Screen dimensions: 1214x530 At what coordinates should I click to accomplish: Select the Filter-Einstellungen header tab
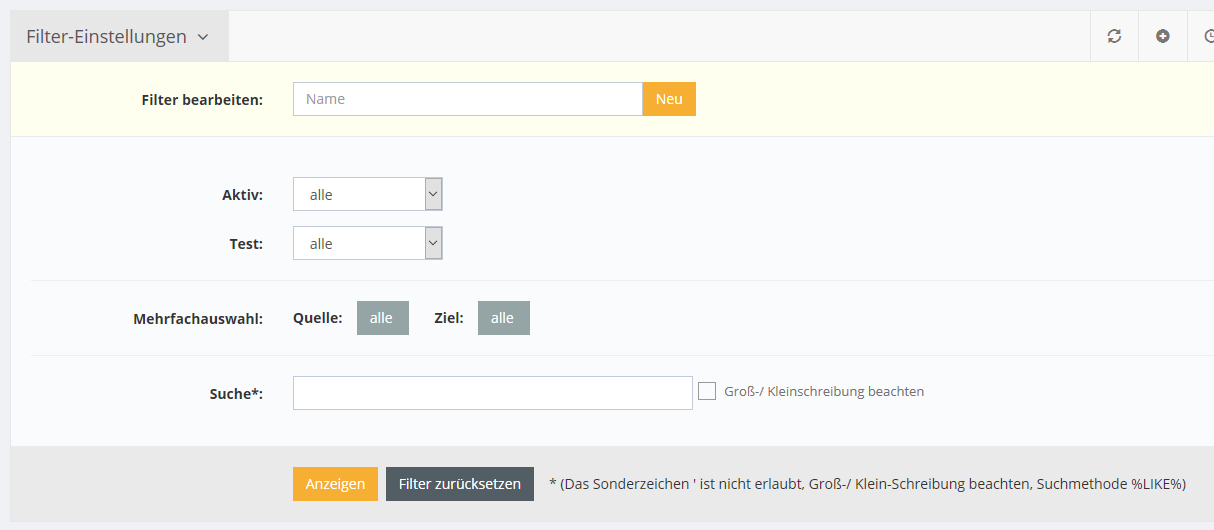coord(107,37)
